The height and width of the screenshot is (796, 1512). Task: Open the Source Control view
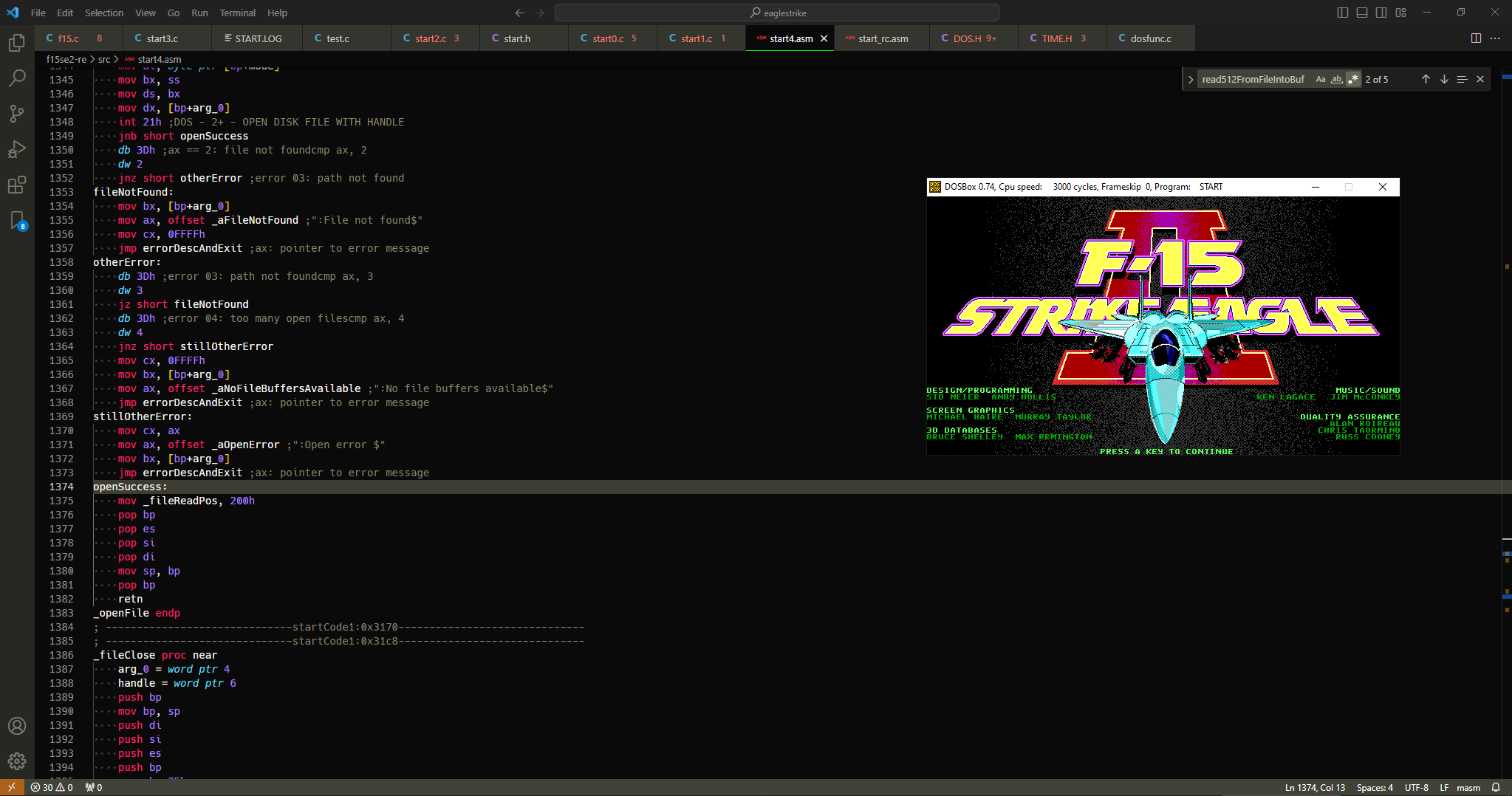pos(17,114)
